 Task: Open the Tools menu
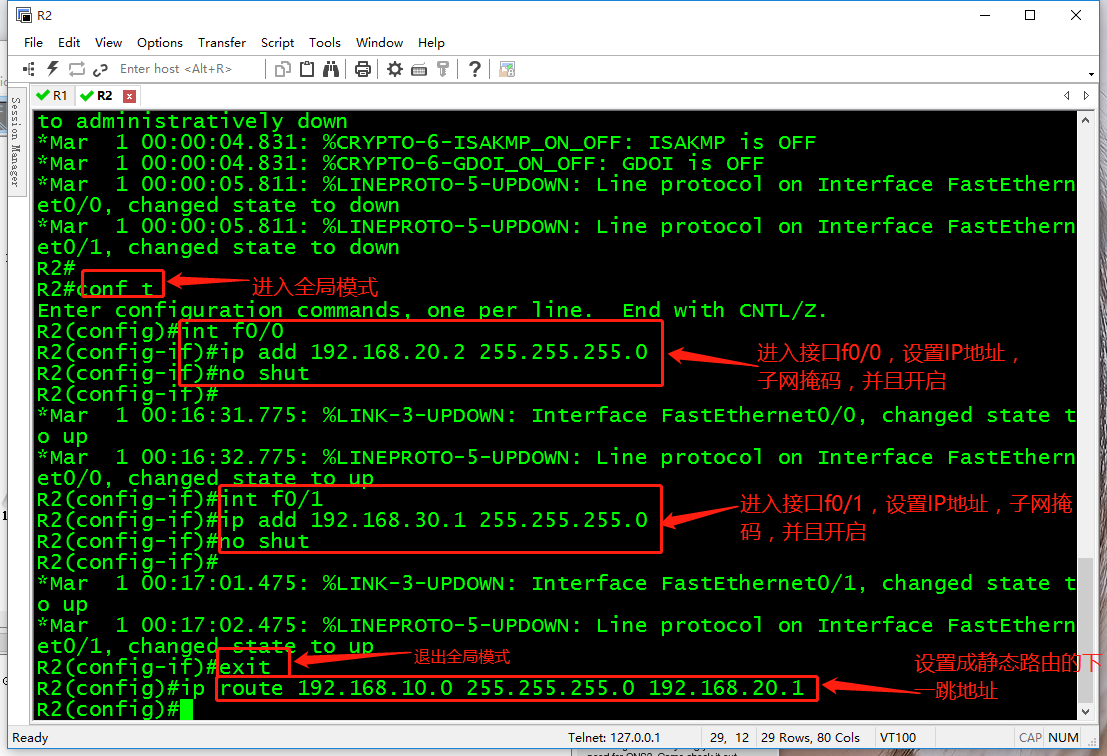(x=325, y=42)
